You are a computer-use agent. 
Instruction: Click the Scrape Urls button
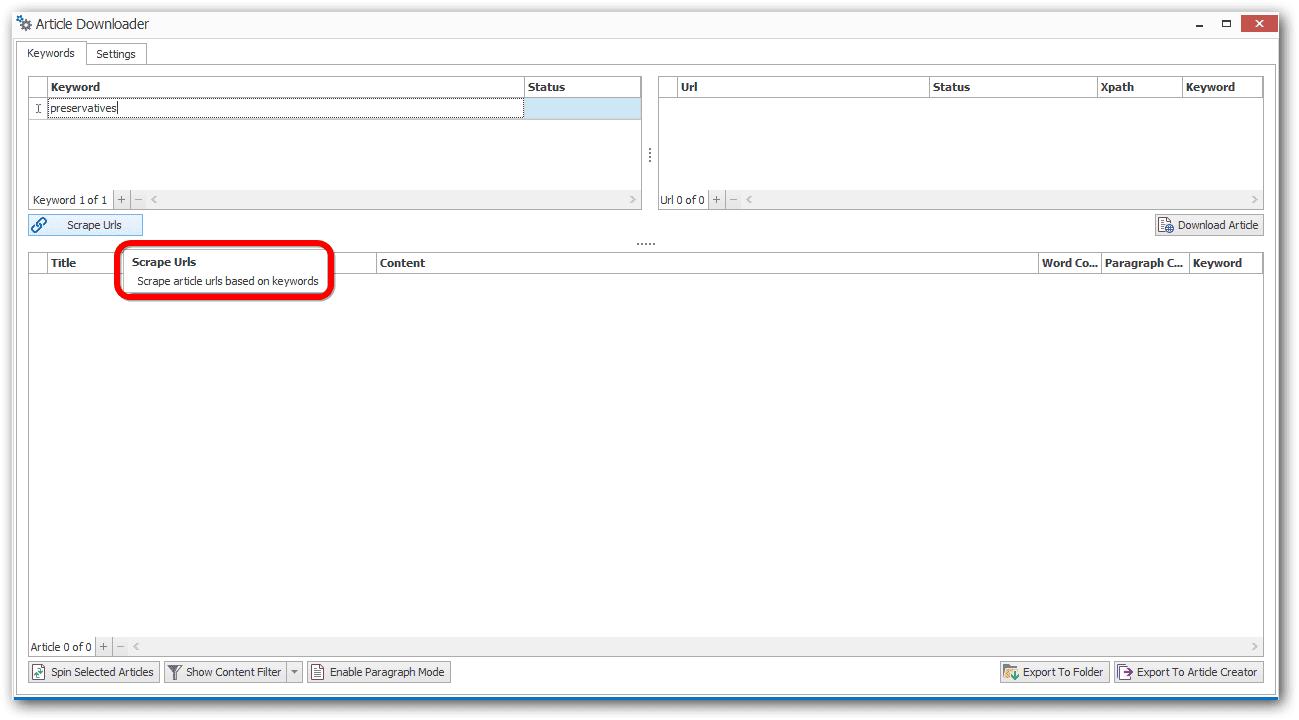pos(86,225)
